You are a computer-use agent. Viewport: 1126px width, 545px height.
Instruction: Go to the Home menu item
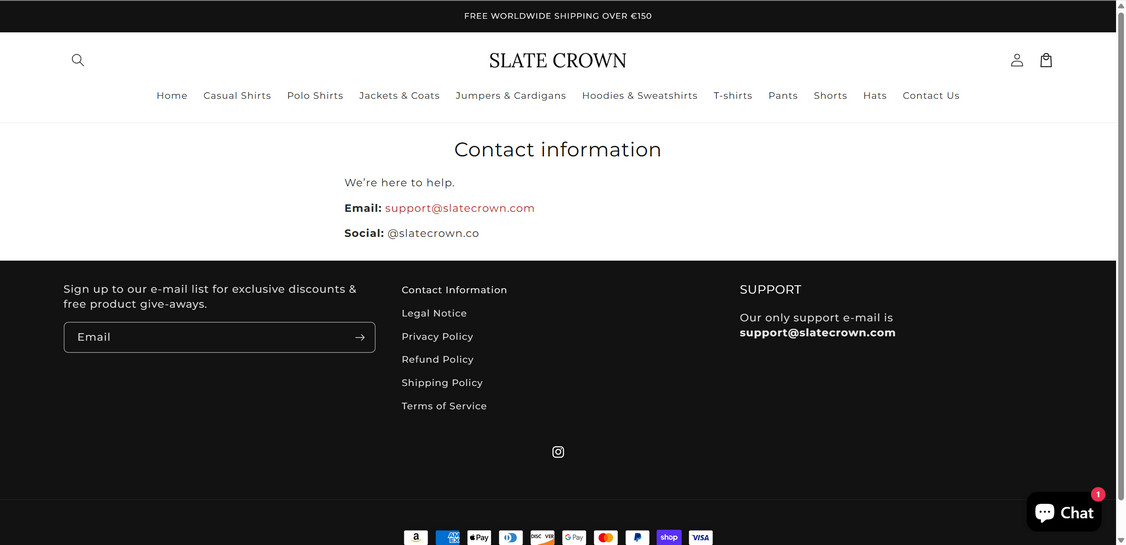tap(172, 96)
